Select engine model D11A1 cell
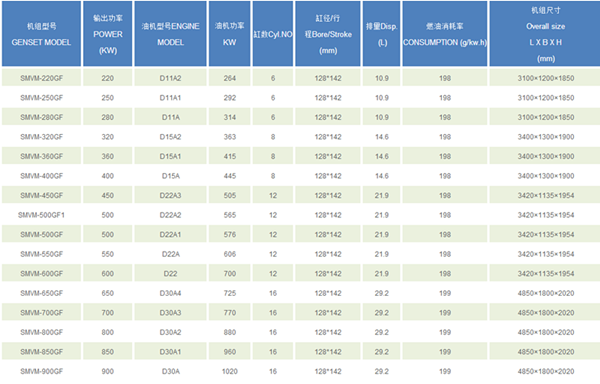Screen dimensions: 600x384 click(170, 98)
